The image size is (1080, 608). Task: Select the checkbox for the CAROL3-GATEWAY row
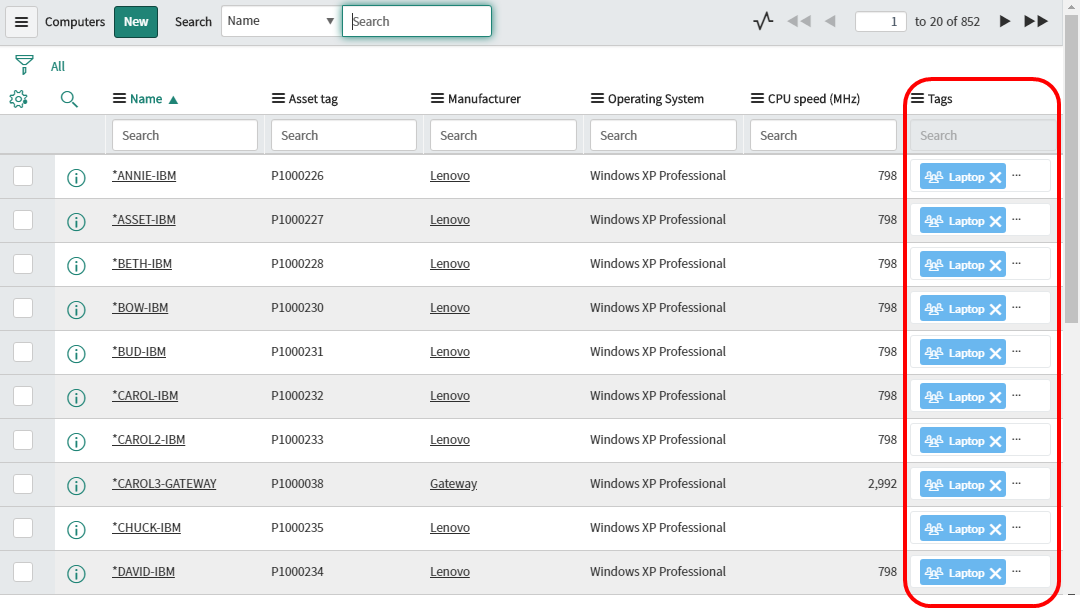click(x=22, y=484)
